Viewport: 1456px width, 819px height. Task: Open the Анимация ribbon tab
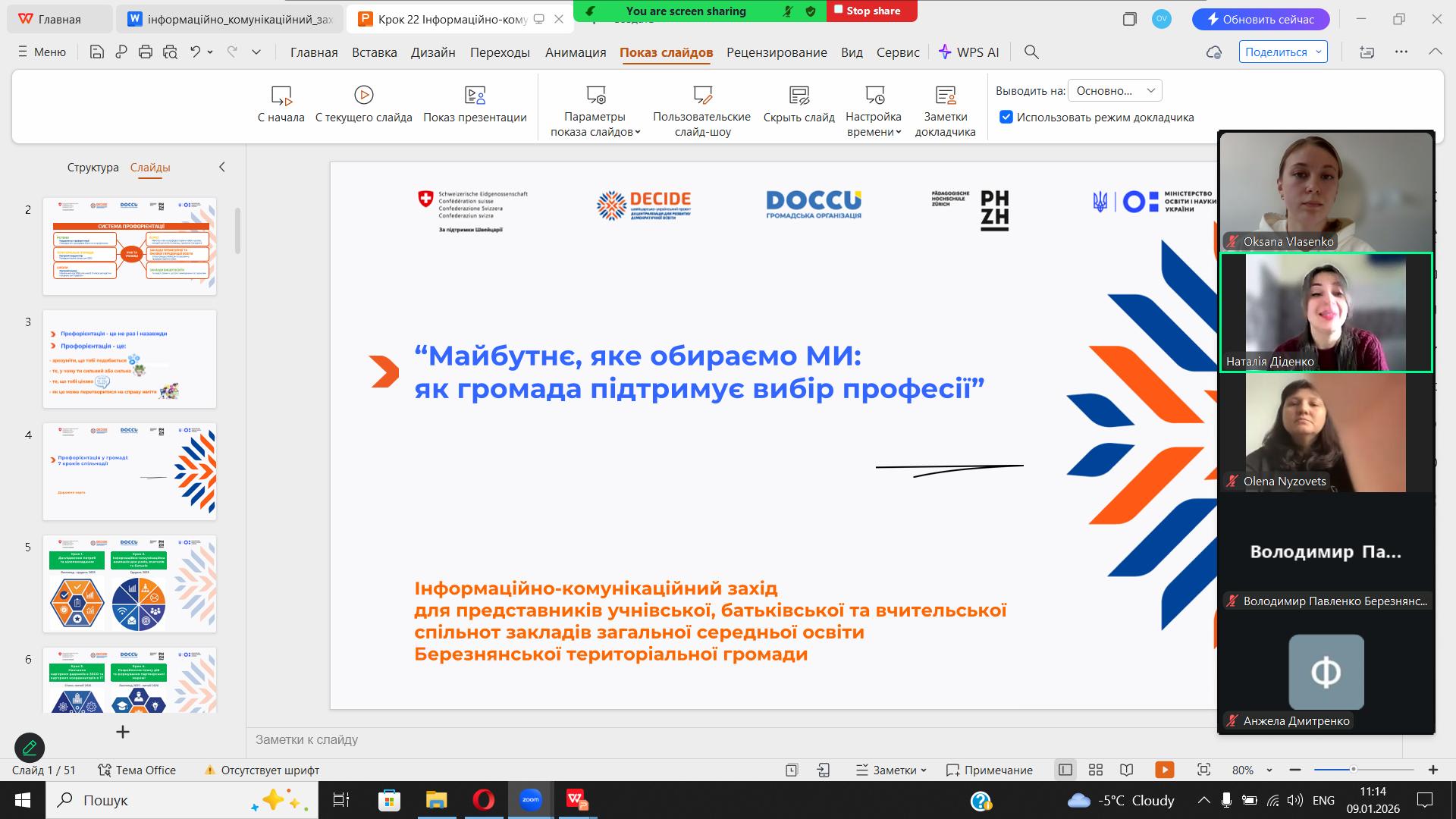575,52
